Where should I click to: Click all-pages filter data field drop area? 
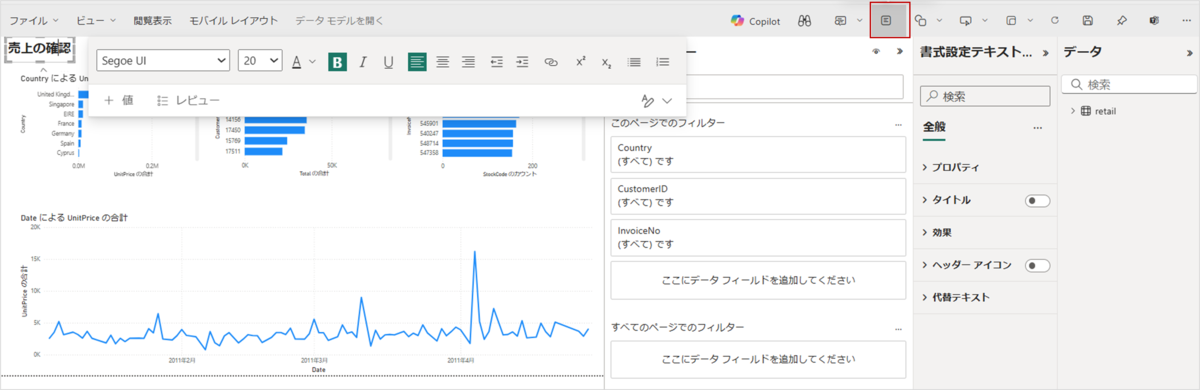tap(758, 359)
